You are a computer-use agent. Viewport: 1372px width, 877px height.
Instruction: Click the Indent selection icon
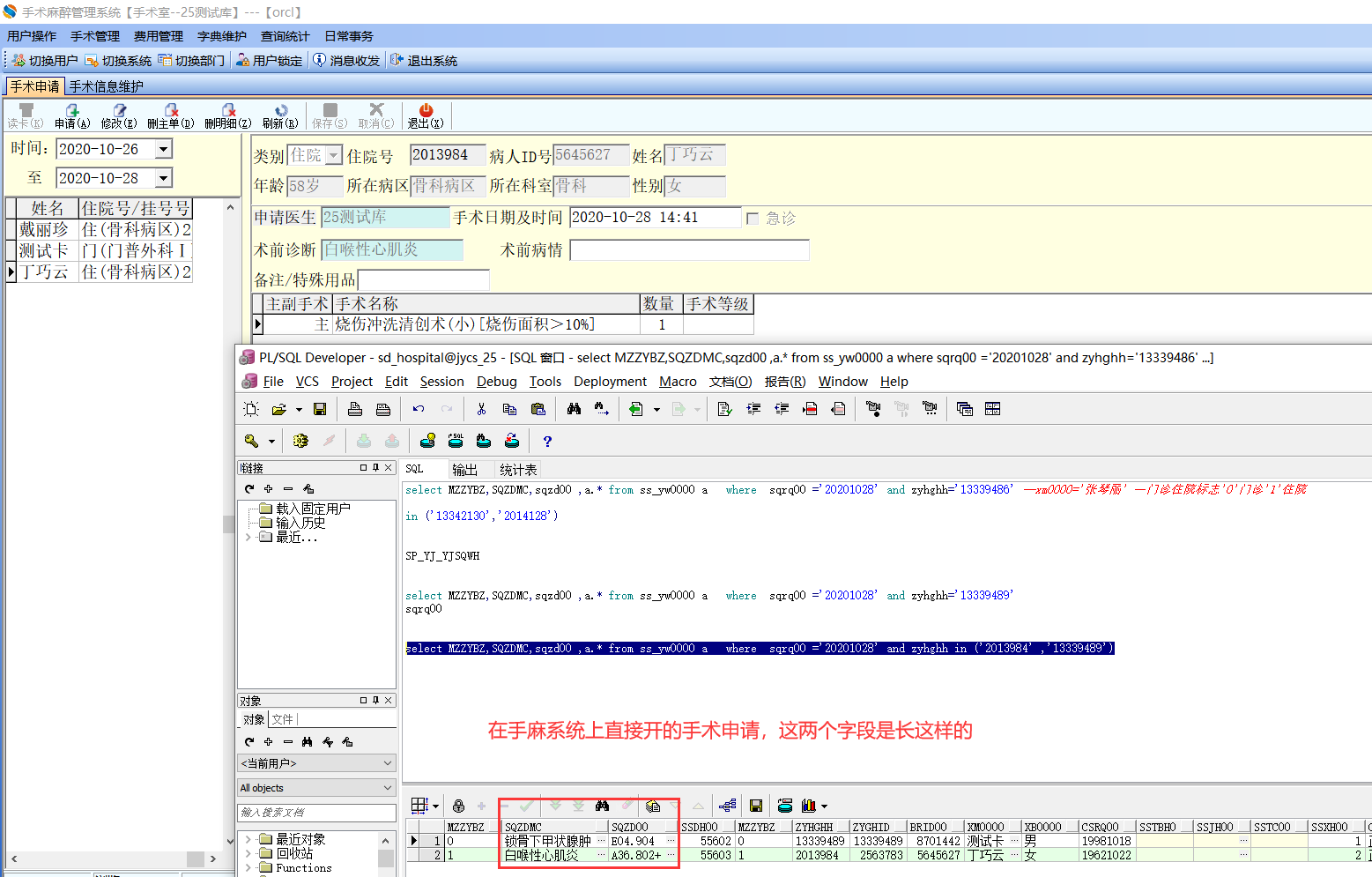pyautogui.click(x=753, y=409)
